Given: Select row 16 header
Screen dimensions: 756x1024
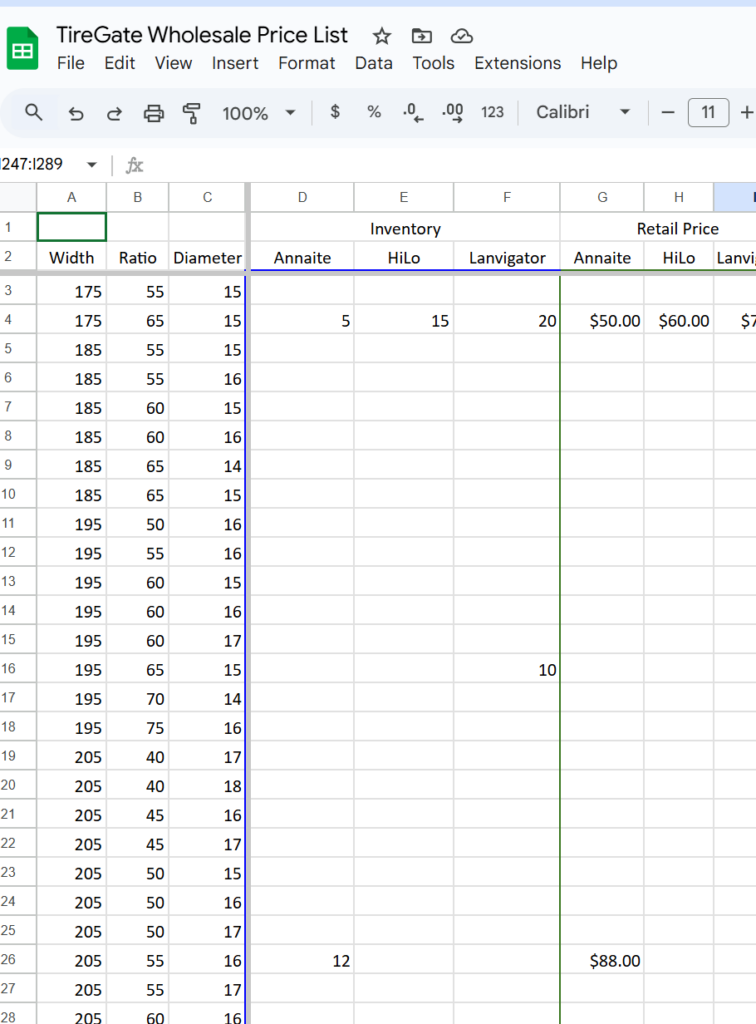Looking at the screenshot, I should point(18,669).
